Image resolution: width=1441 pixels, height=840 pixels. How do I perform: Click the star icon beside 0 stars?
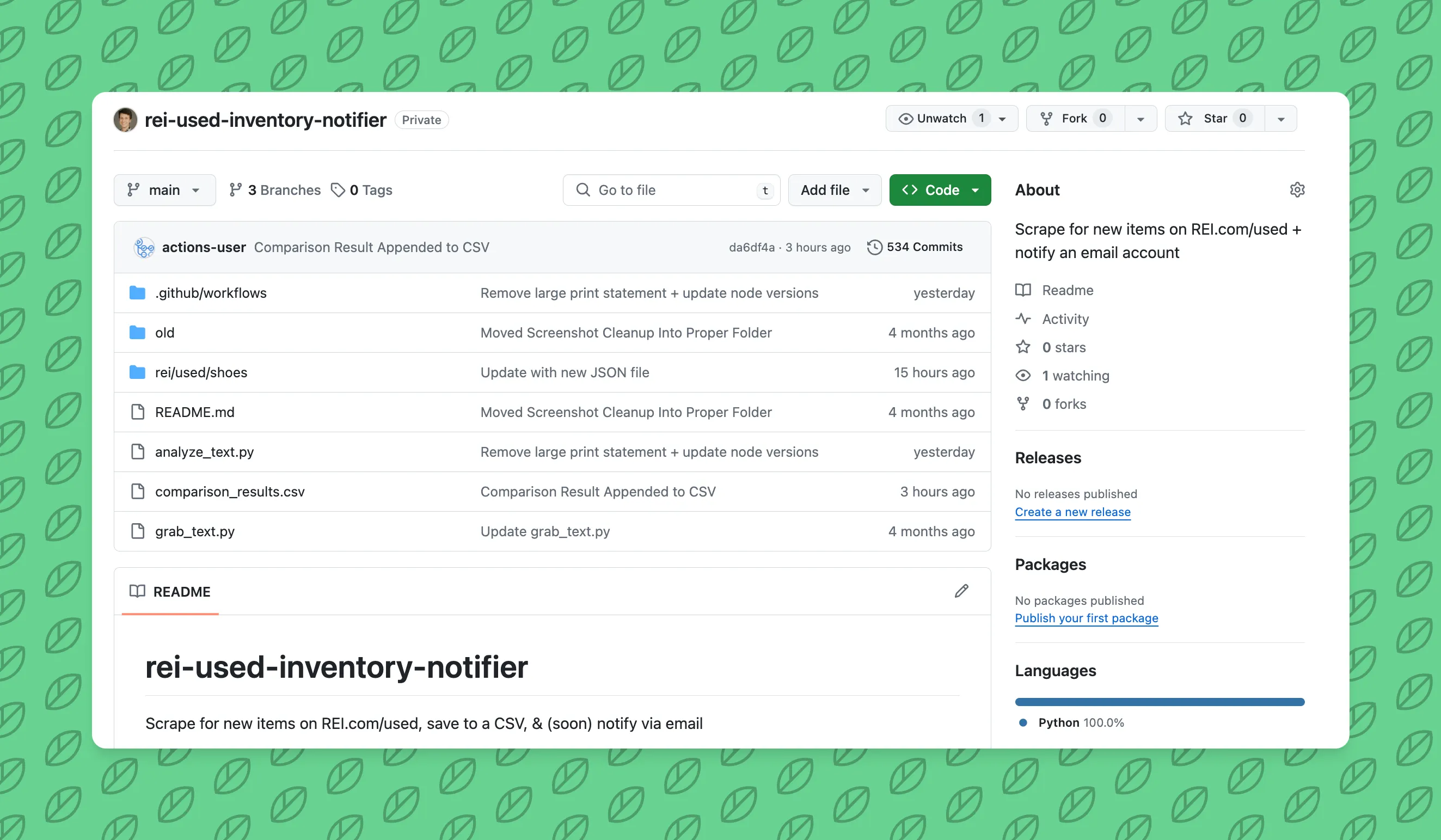tap(1022, 347)
